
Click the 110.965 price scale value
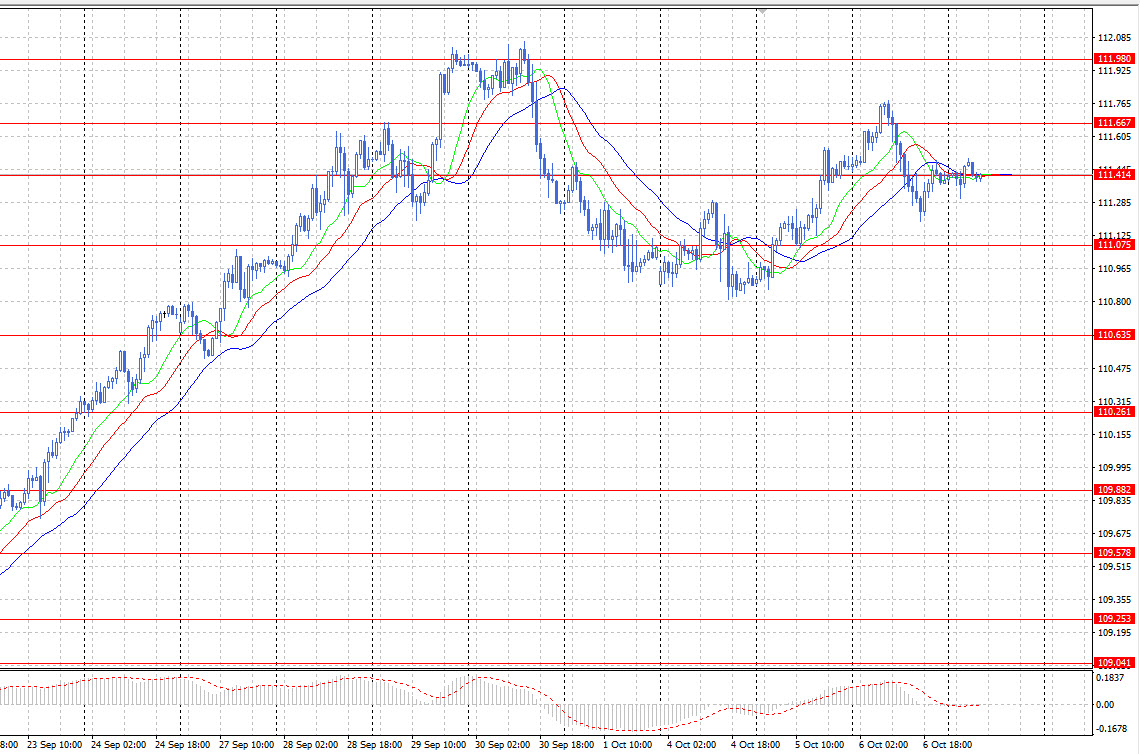point(1115,269)
